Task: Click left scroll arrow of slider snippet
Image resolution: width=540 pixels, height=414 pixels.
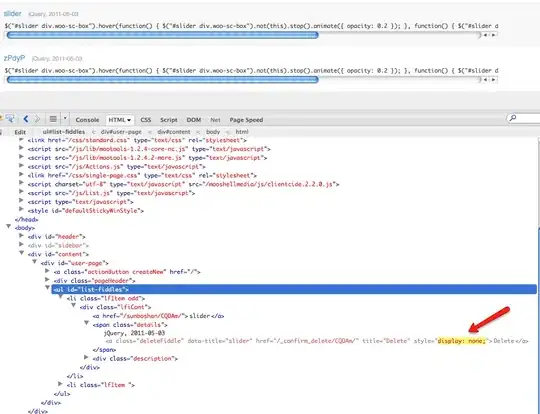Action: click(485, 35)
